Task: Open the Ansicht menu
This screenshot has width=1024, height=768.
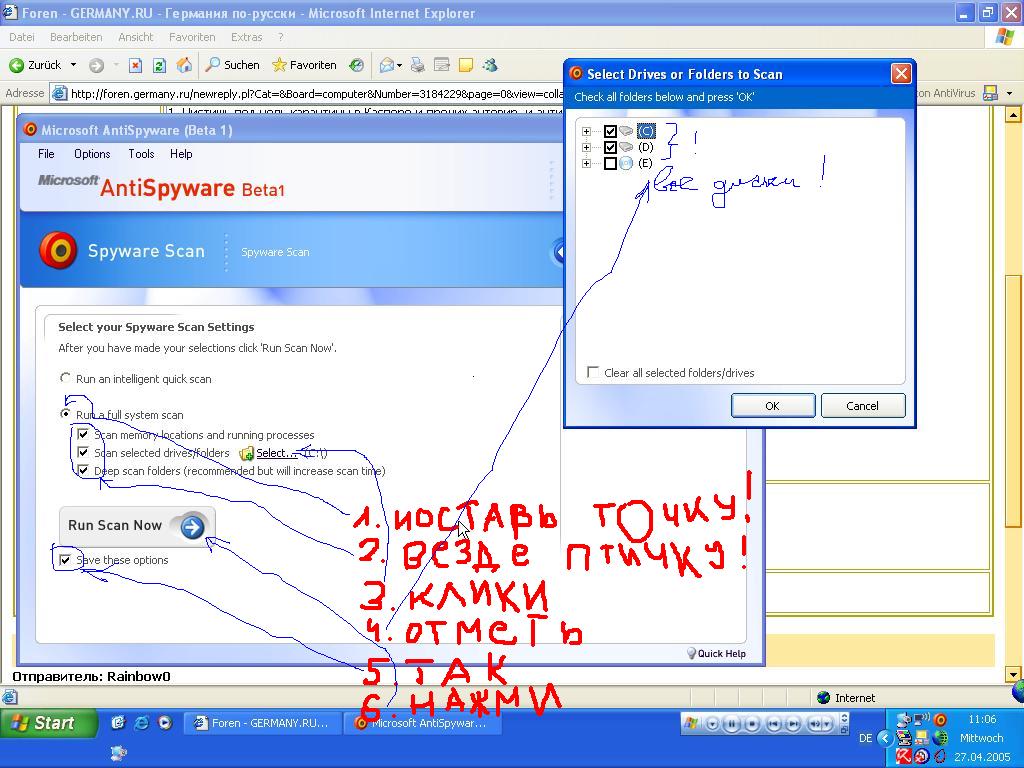Action: click(136, 37)
